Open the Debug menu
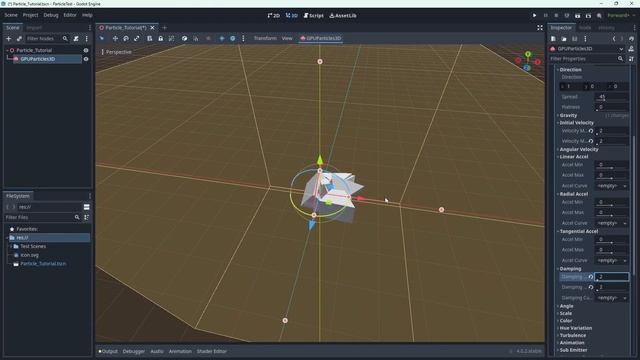The width and height of the screenshot is (640, 360). coord(51,15)
